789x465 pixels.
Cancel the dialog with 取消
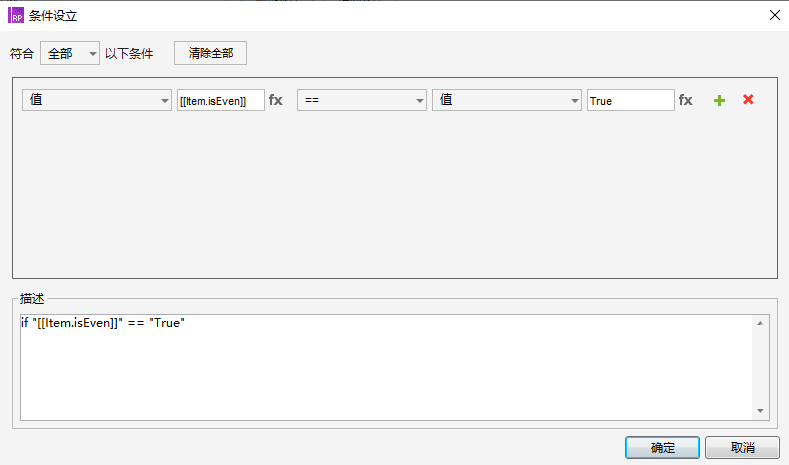coord(742,447)
